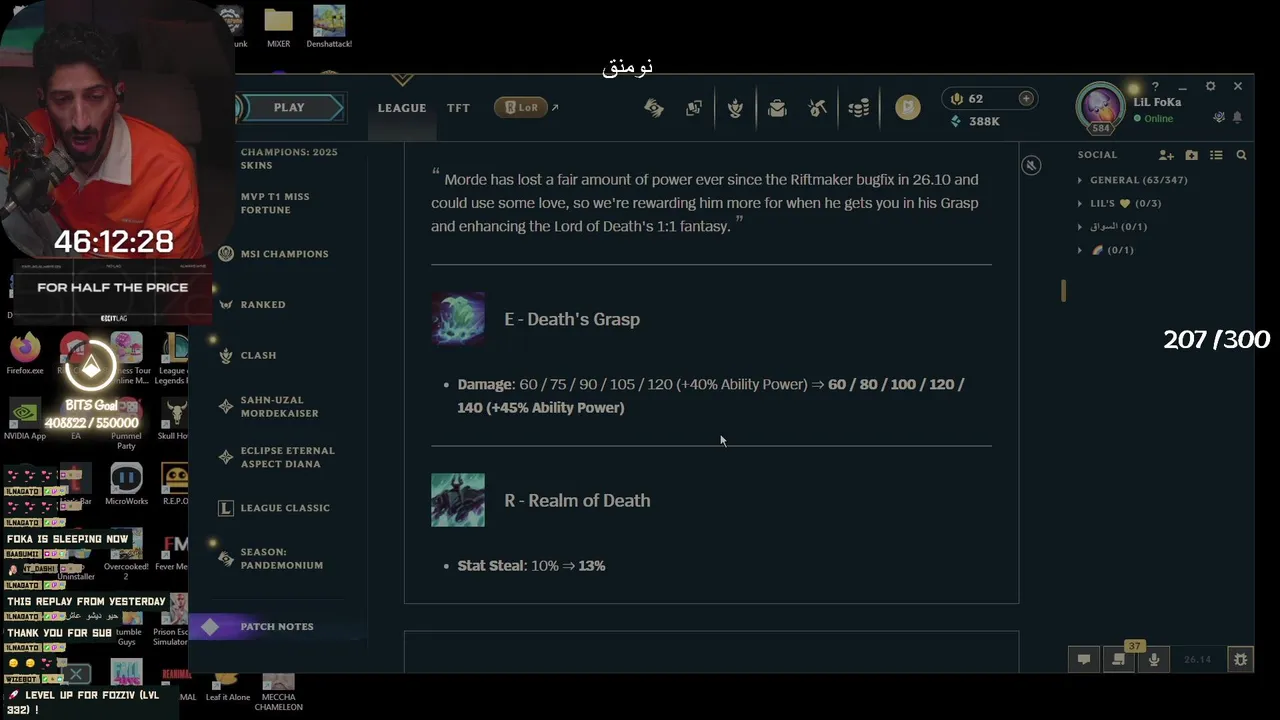Open the friends list options icon

1216,155
